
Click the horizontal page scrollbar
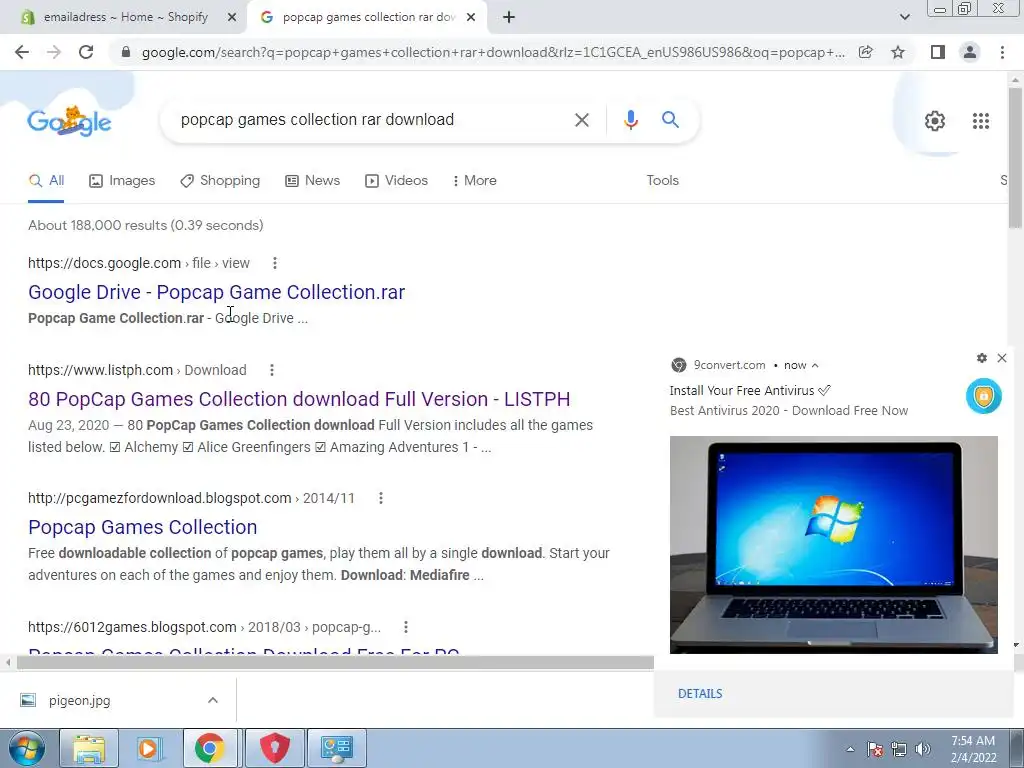pyautogui.click(x=335, y=663)
